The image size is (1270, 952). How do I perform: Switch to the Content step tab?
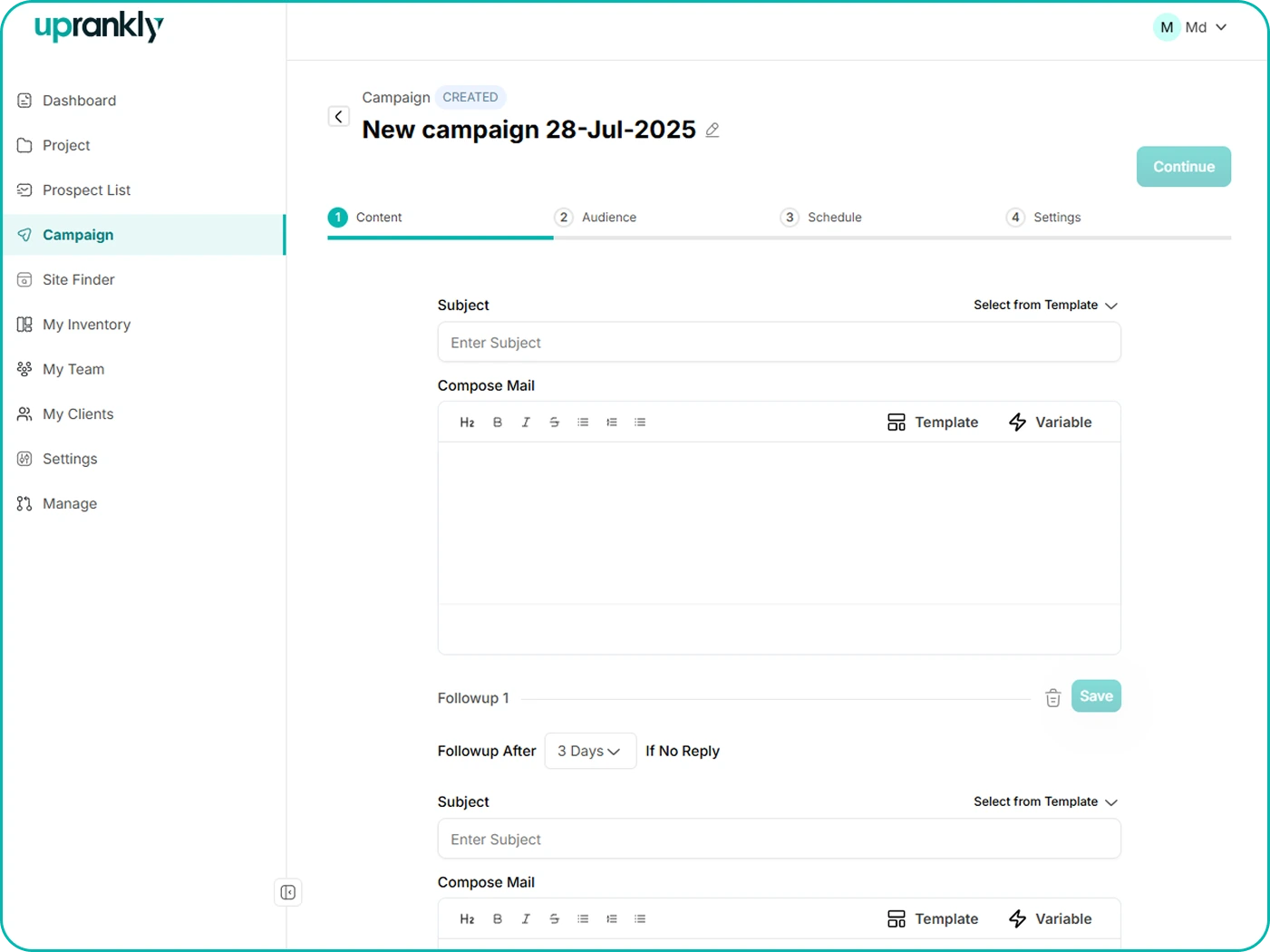tap(365, 218)
